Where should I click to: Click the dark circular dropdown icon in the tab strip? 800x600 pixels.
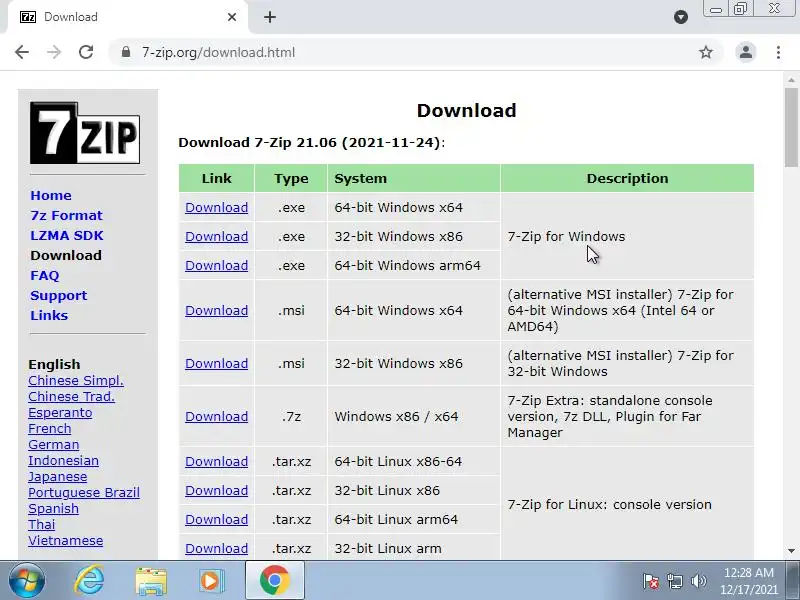coord(681,17)
